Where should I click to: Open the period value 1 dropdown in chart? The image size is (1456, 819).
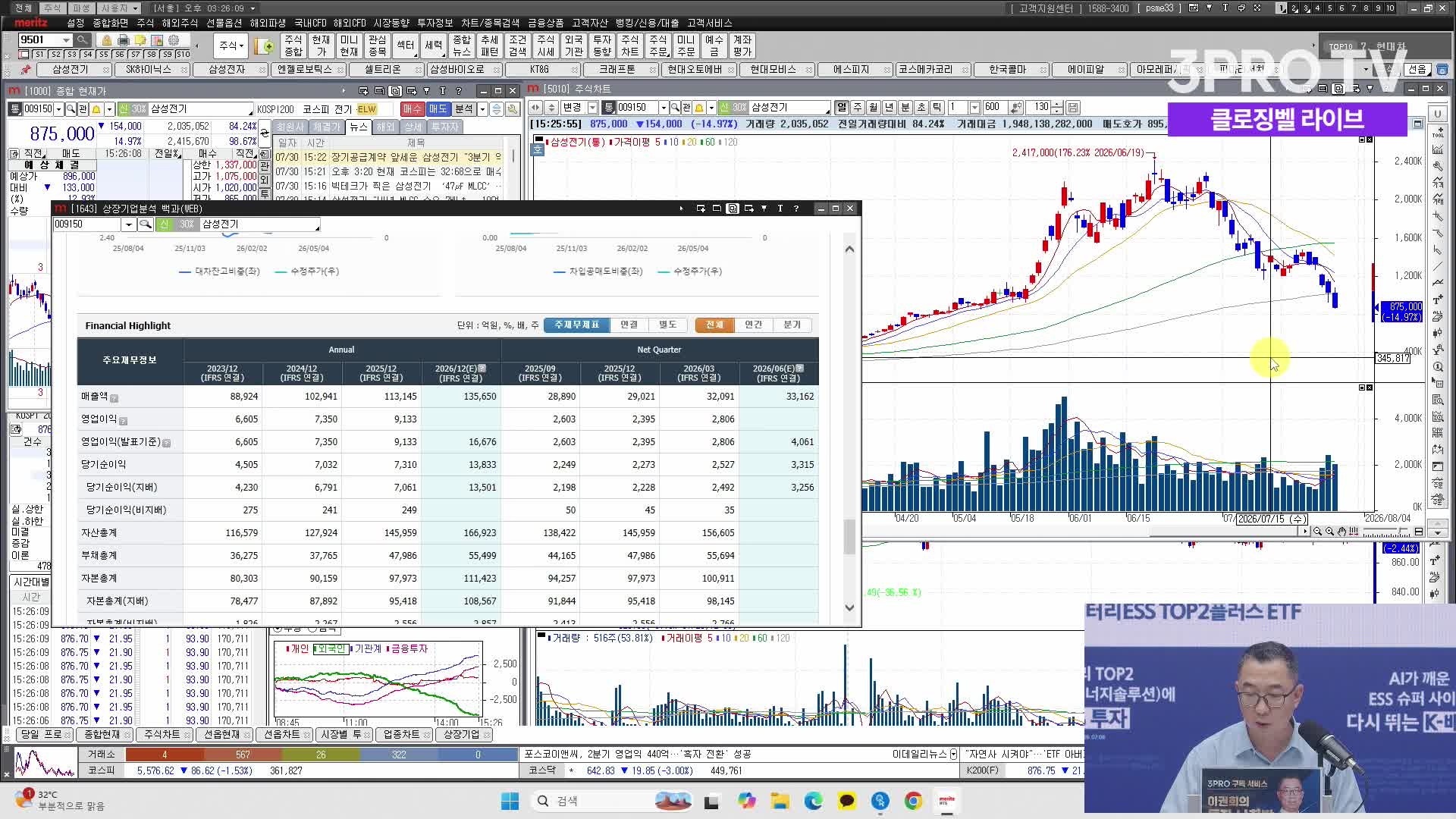point(974,108)
